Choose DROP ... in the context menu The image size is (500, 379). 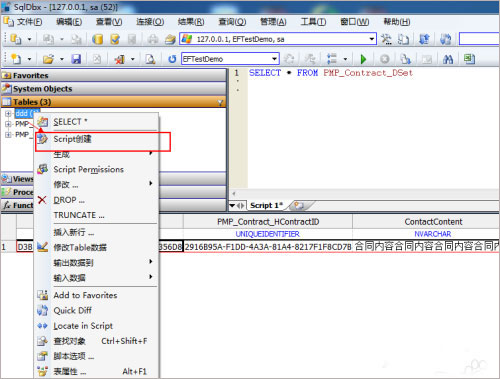tap(97, 200)
